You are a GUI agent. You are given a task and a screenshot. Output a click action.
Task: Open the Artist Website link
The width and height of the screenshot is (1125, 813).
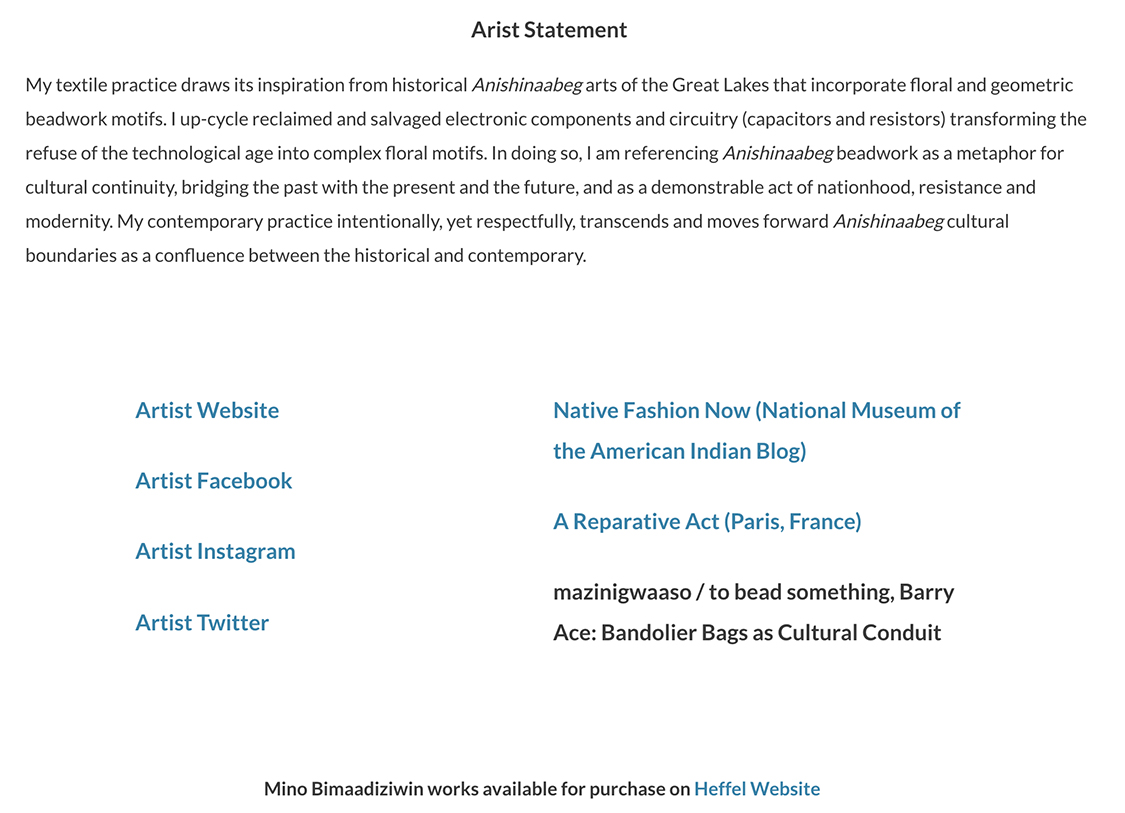pyautogui.click(x=207, y=410)
